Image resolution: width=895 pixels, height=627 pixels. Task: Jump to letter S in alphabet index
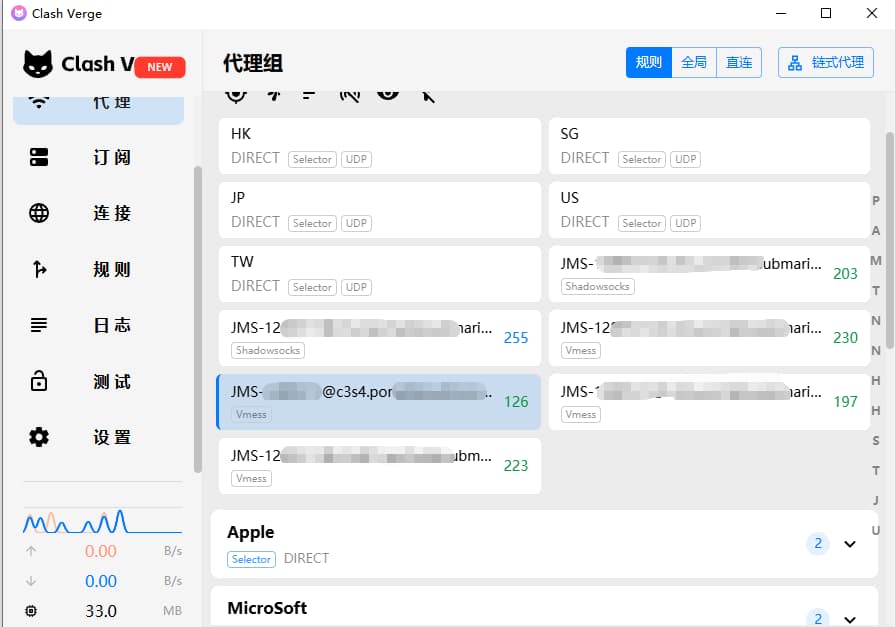[x=876, y=440]
